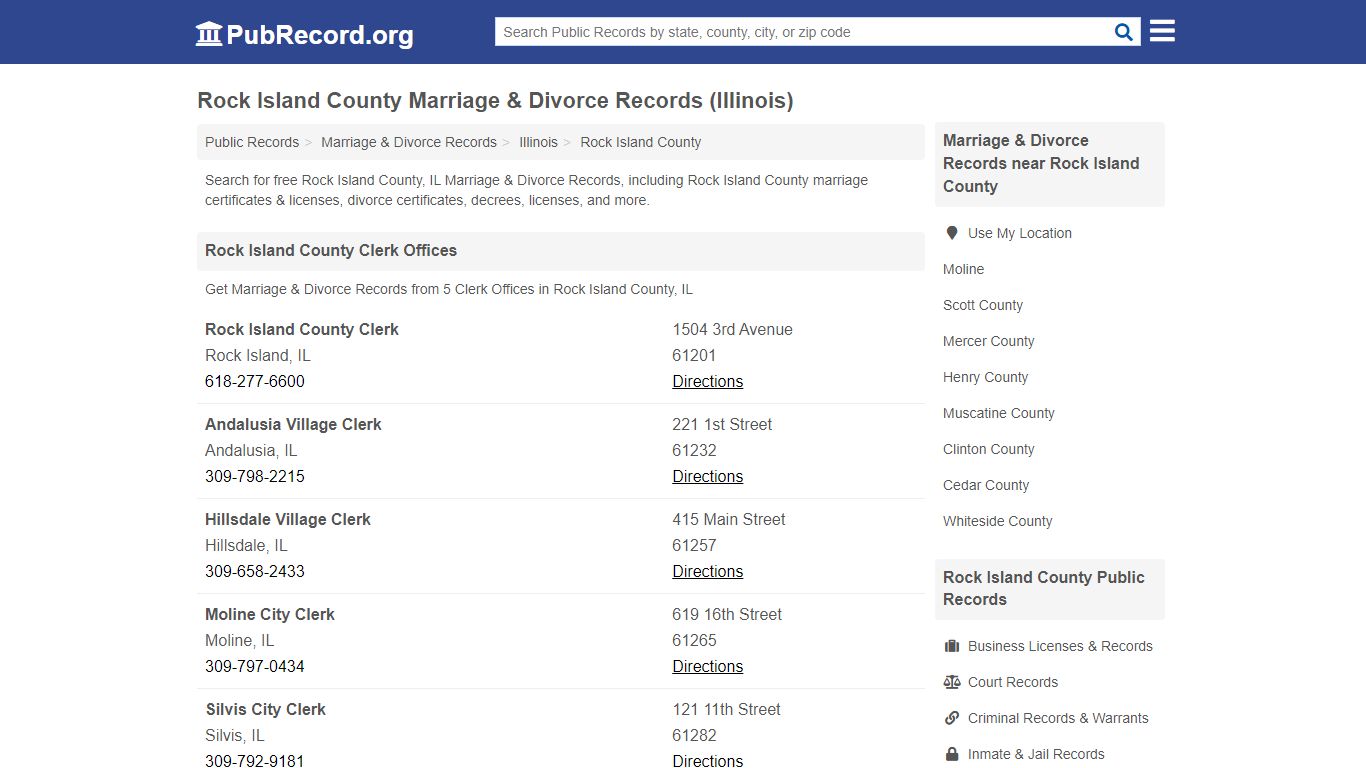
Task: Open Mercer County records
Action: pyautogui.click(x=988, y=341)
